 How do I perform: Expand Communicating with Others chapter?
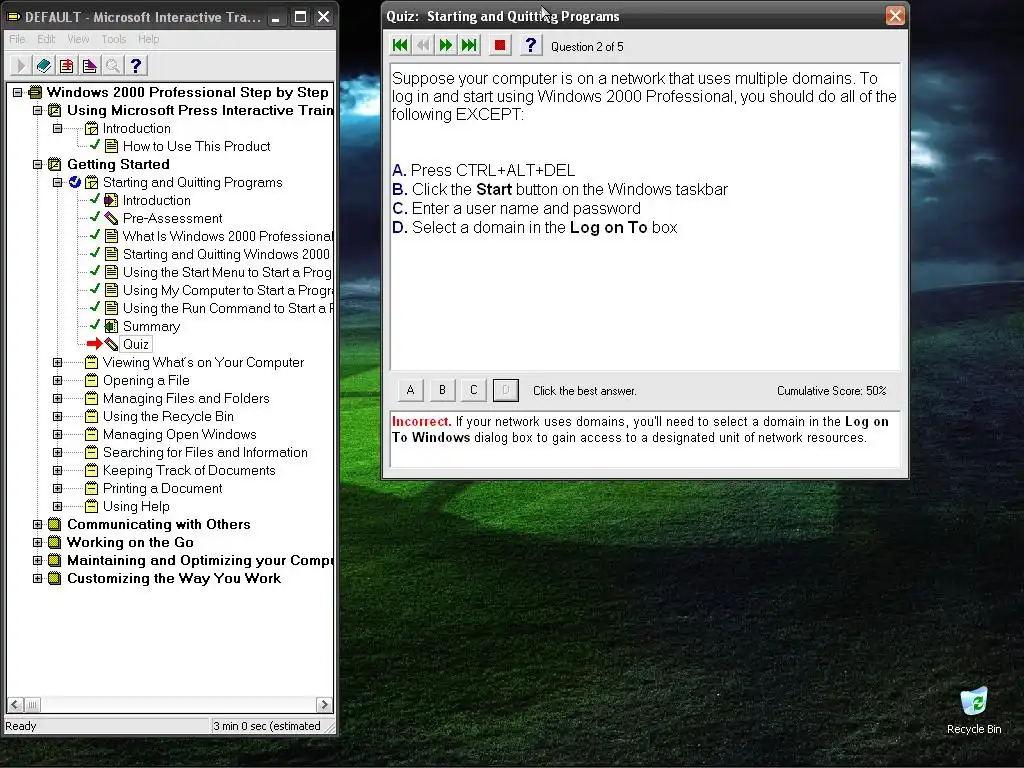coord(38,524)
